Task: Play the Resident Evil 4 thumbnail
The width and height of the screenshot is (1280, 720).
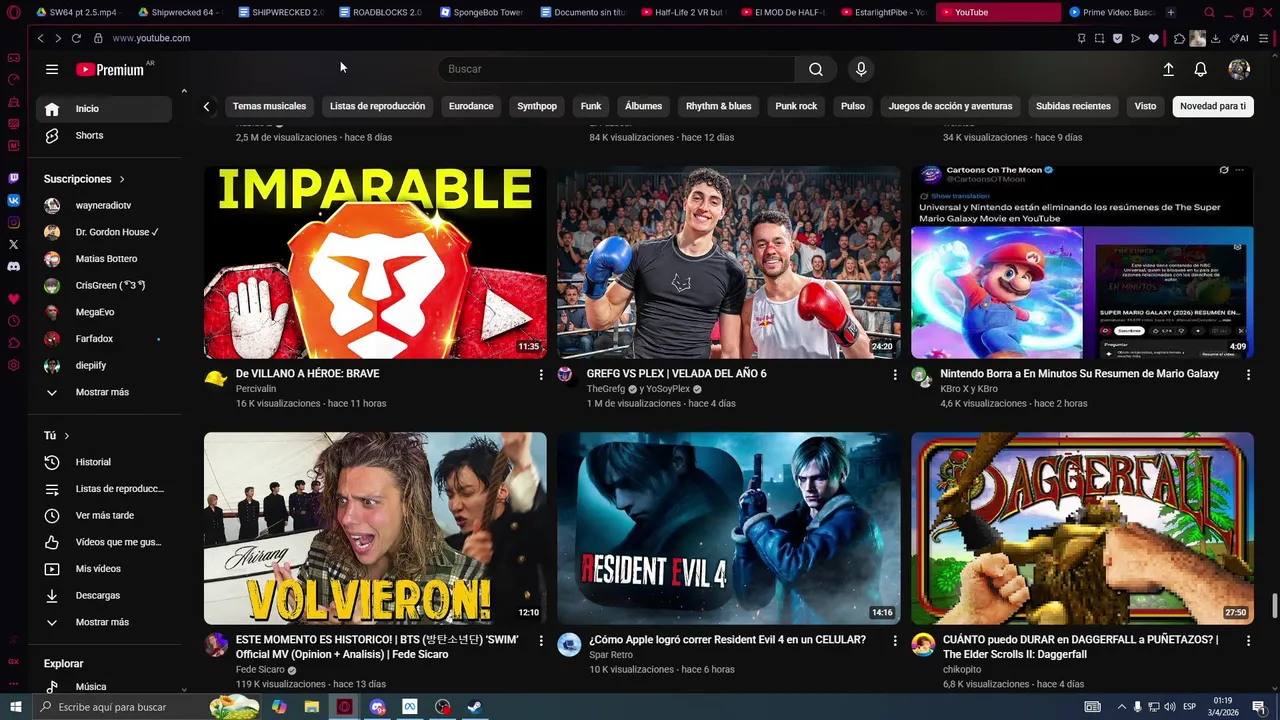Action: (x=728, y=528)
